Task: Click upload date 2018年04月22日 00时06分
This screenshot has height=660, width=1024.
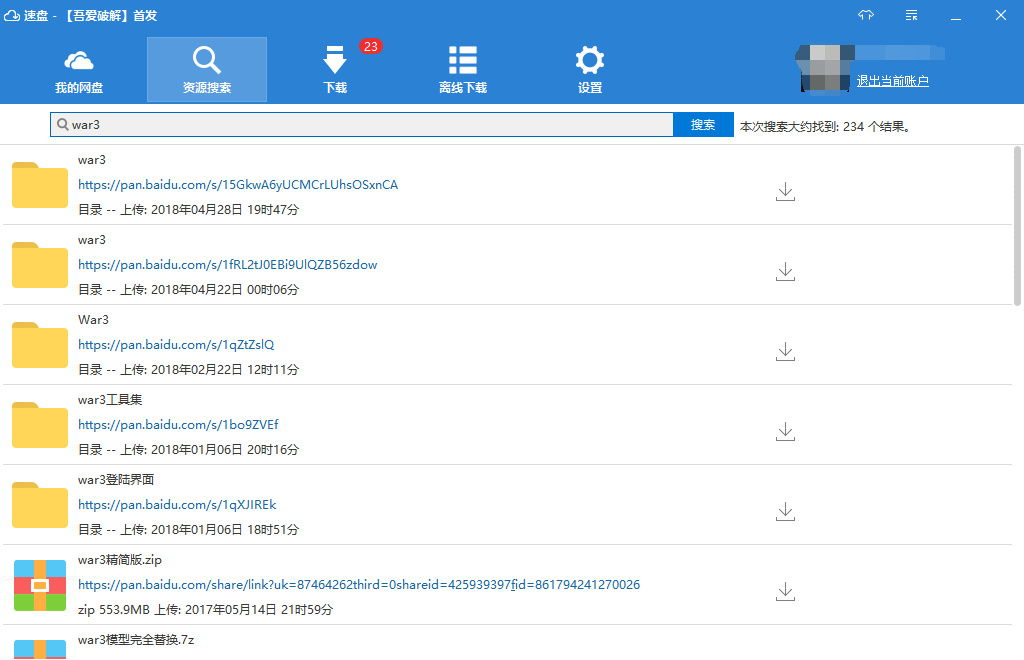Action: point(225,290)
